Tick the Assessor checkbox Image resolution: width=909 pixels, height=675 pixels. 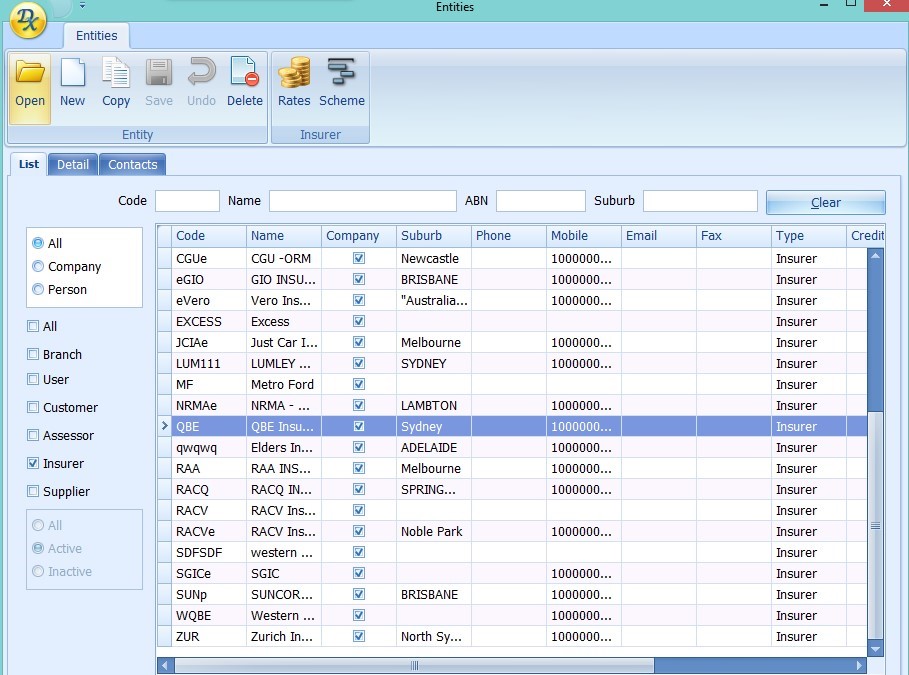click(x=33, y=435)
